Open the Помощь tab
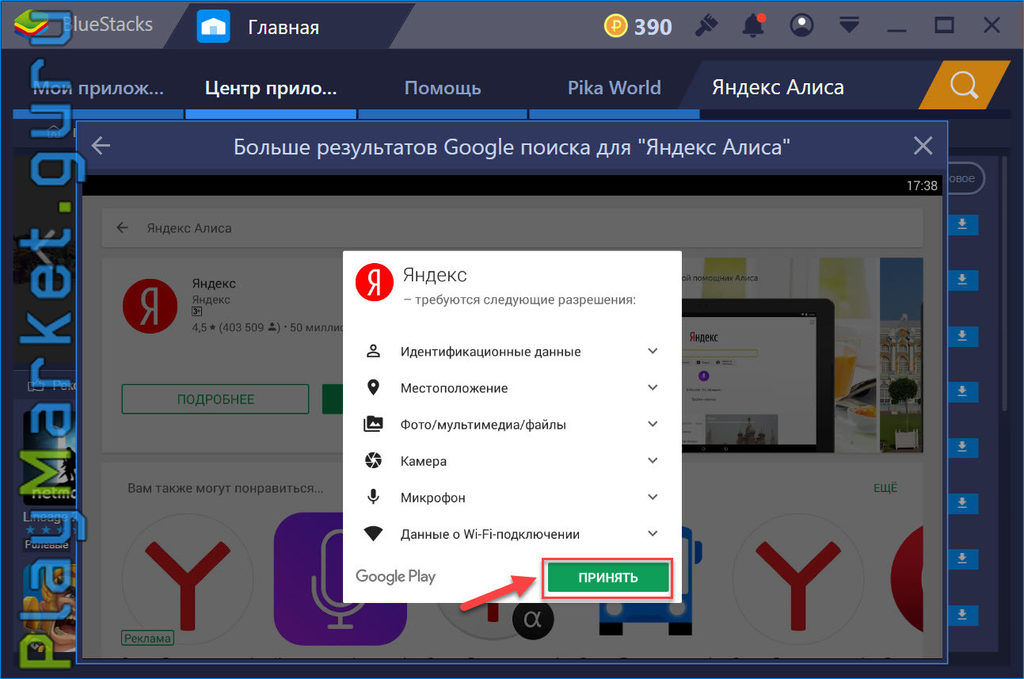 coord(442,87)
